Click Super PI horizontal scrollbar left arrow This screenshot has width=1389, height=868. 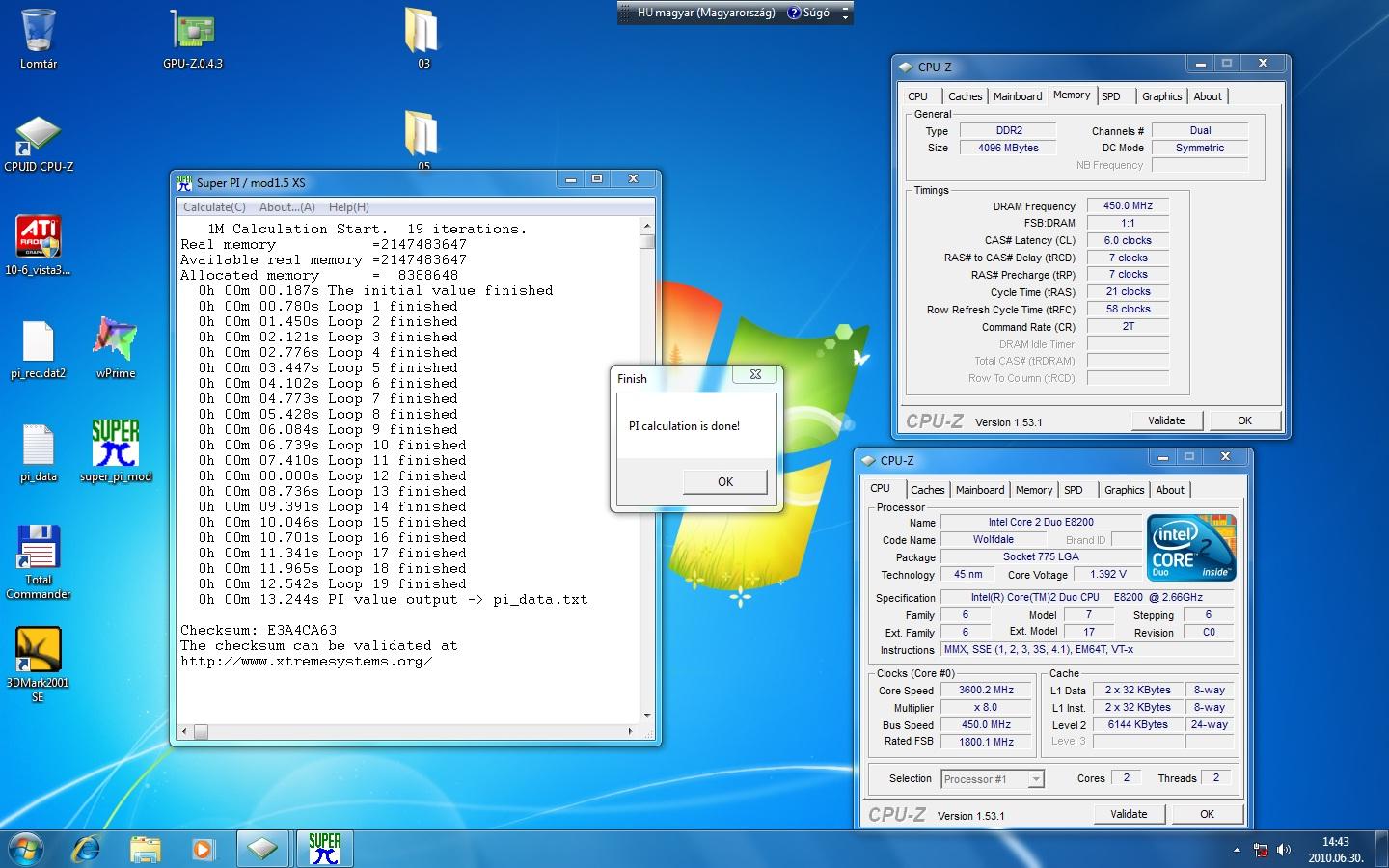pyautogui.click(x=185, y=732)
